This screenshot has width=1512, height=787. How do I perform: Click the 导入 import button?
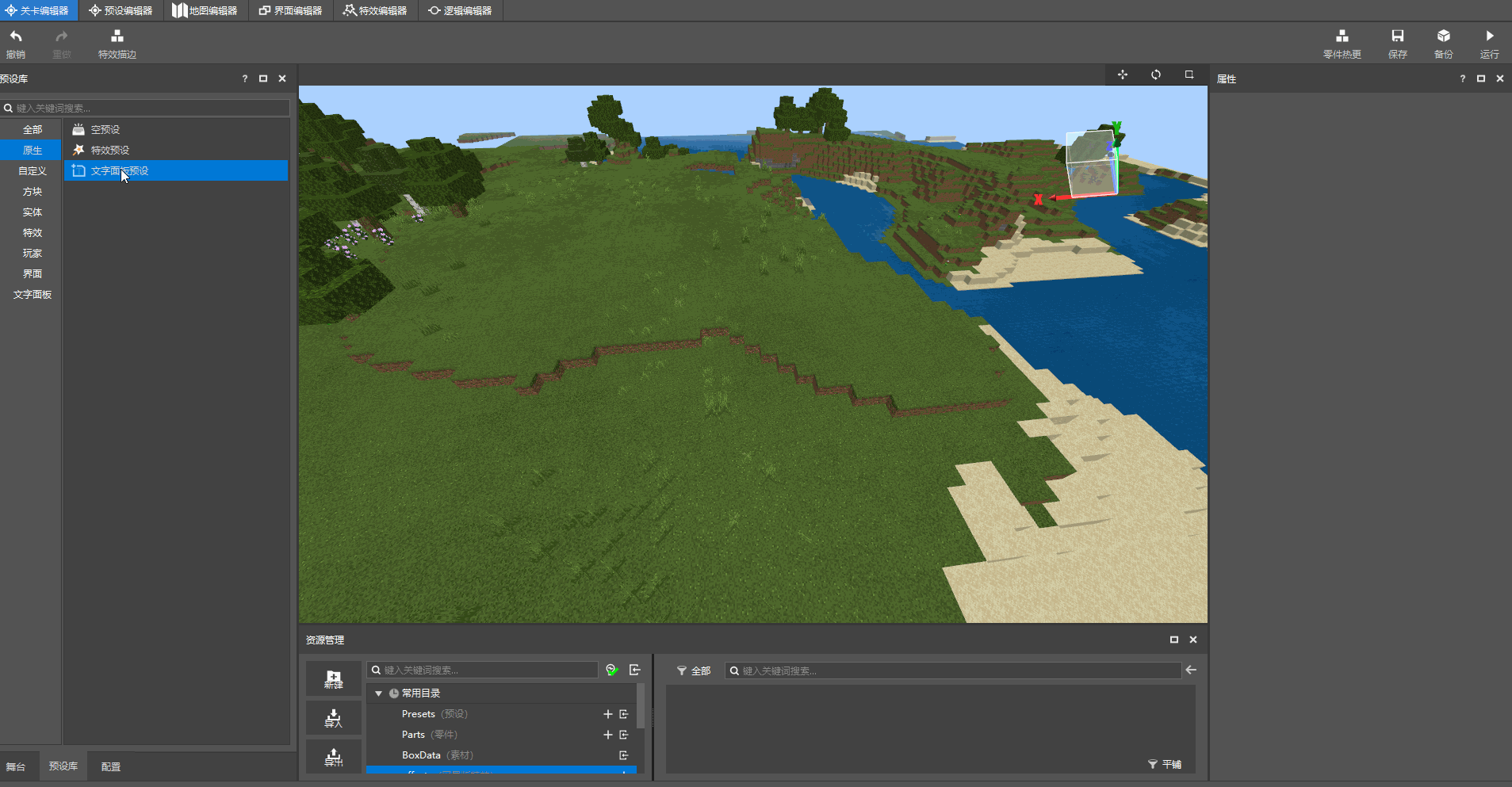[x=334, y=717]
